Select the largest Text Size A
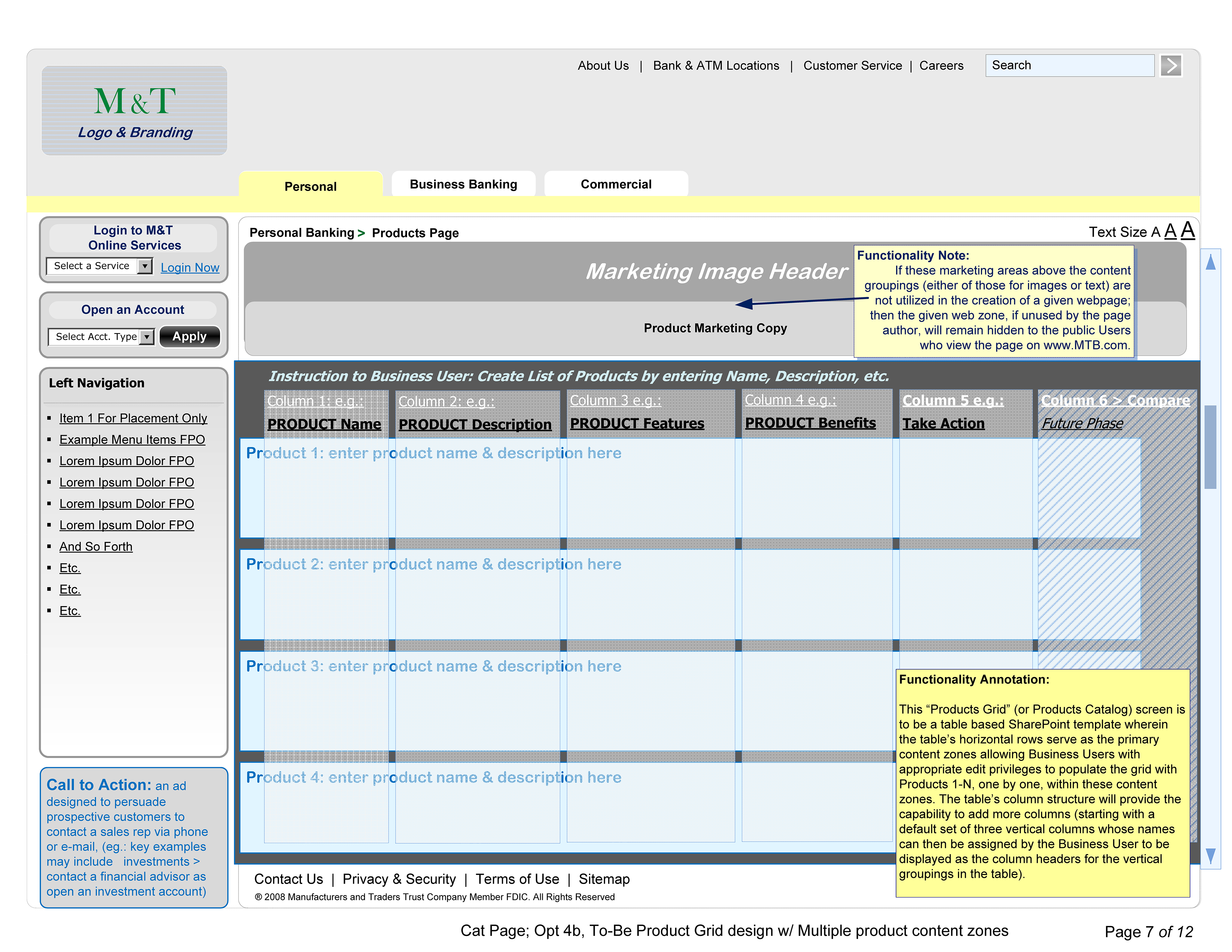This screenshot has width=1232, height=952. [1187, 230]
